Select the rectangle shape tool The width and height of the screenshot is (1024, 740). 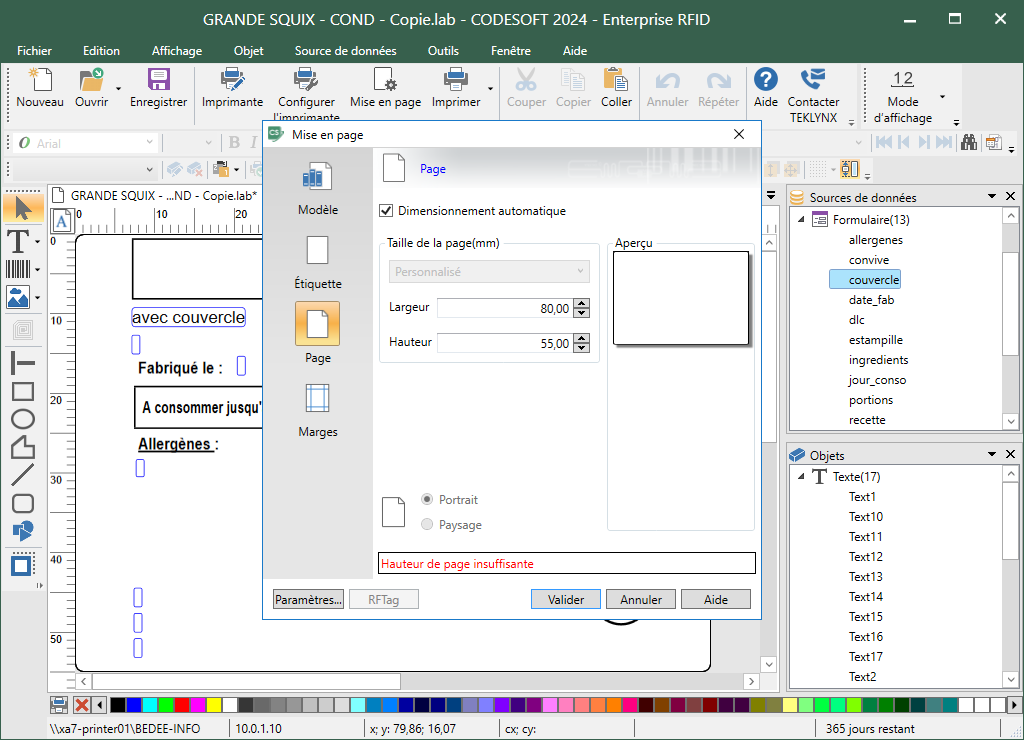[23, 391]
